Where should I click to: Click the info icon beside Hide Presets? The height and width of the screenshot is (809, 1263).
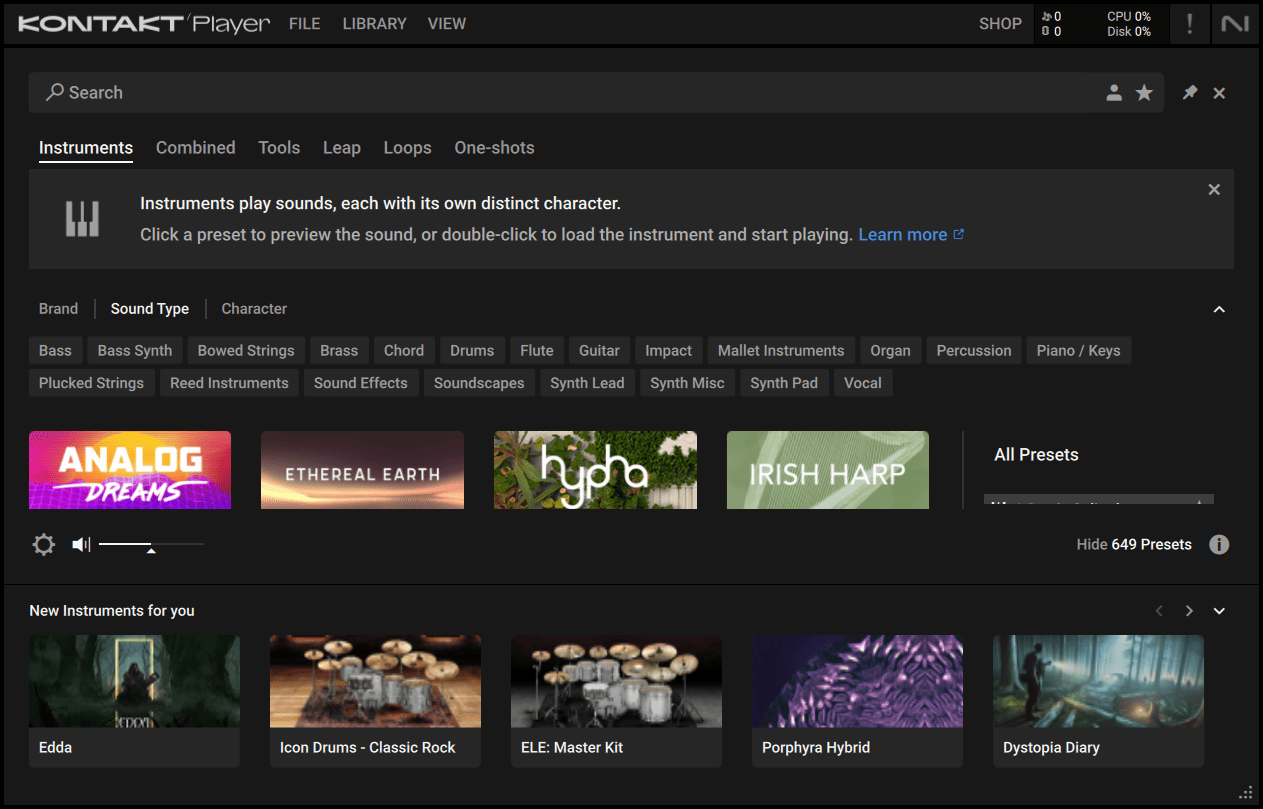pos(1219,545)
